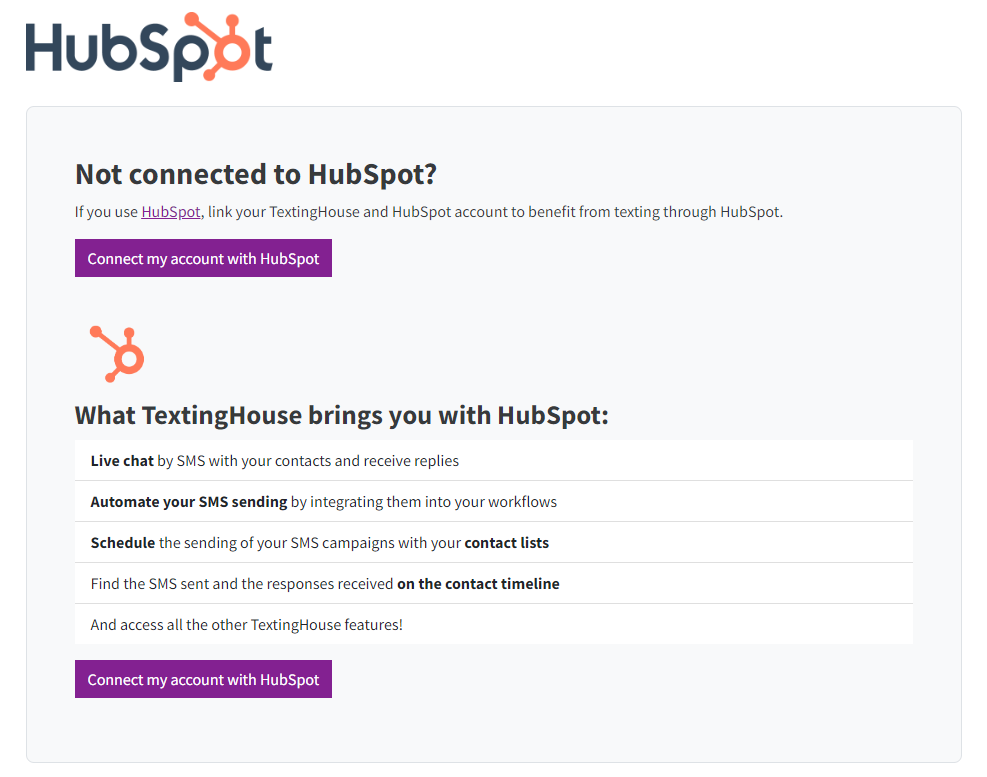Click the bold 'Live chat' text

(x=122, y=461)
